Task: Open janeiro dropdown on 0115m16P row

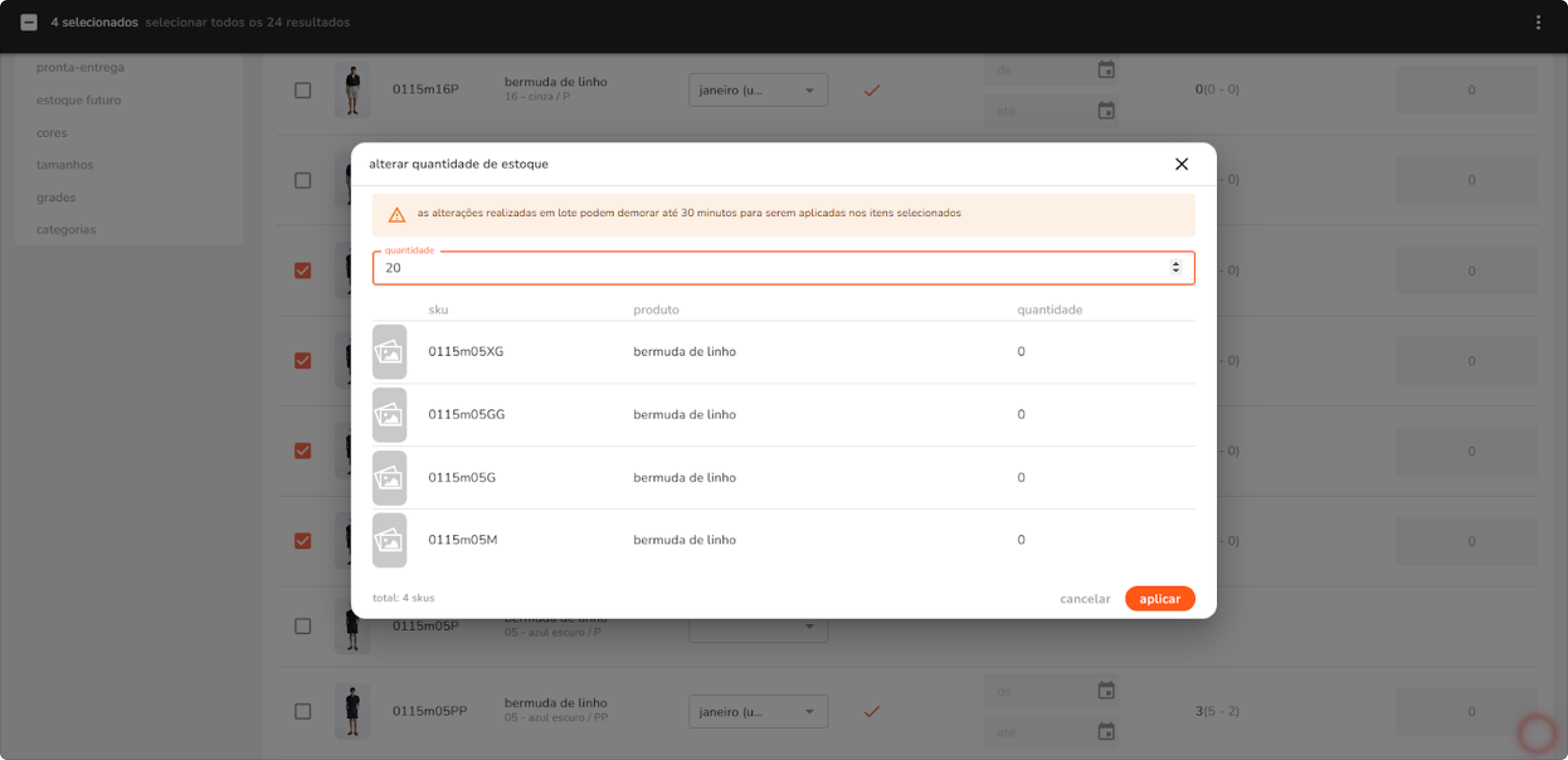Action: point(758,91)
